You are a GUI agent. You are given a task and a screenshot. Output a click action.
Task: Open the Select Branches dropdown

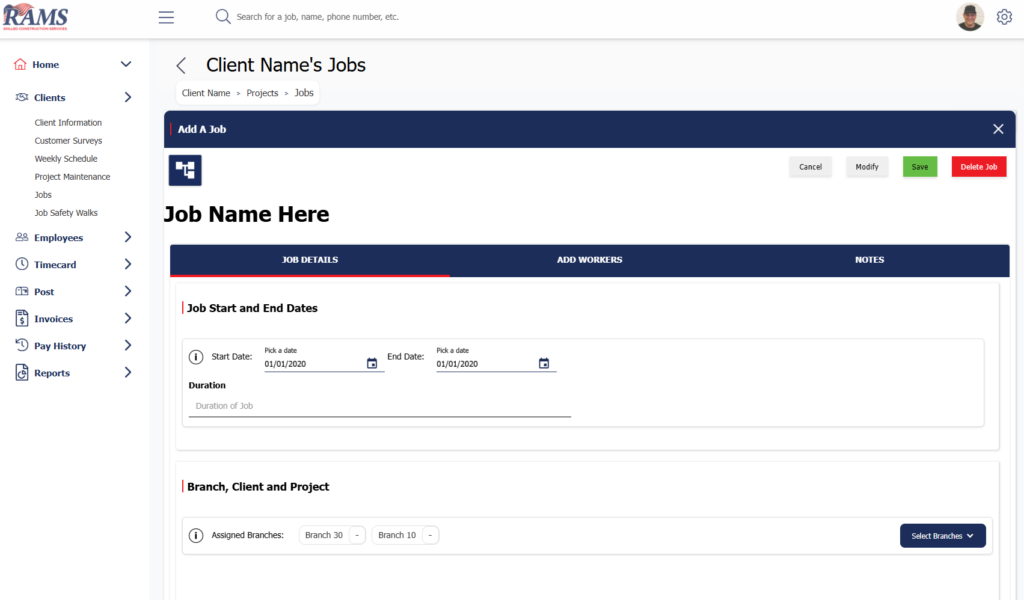coord(942,536)
